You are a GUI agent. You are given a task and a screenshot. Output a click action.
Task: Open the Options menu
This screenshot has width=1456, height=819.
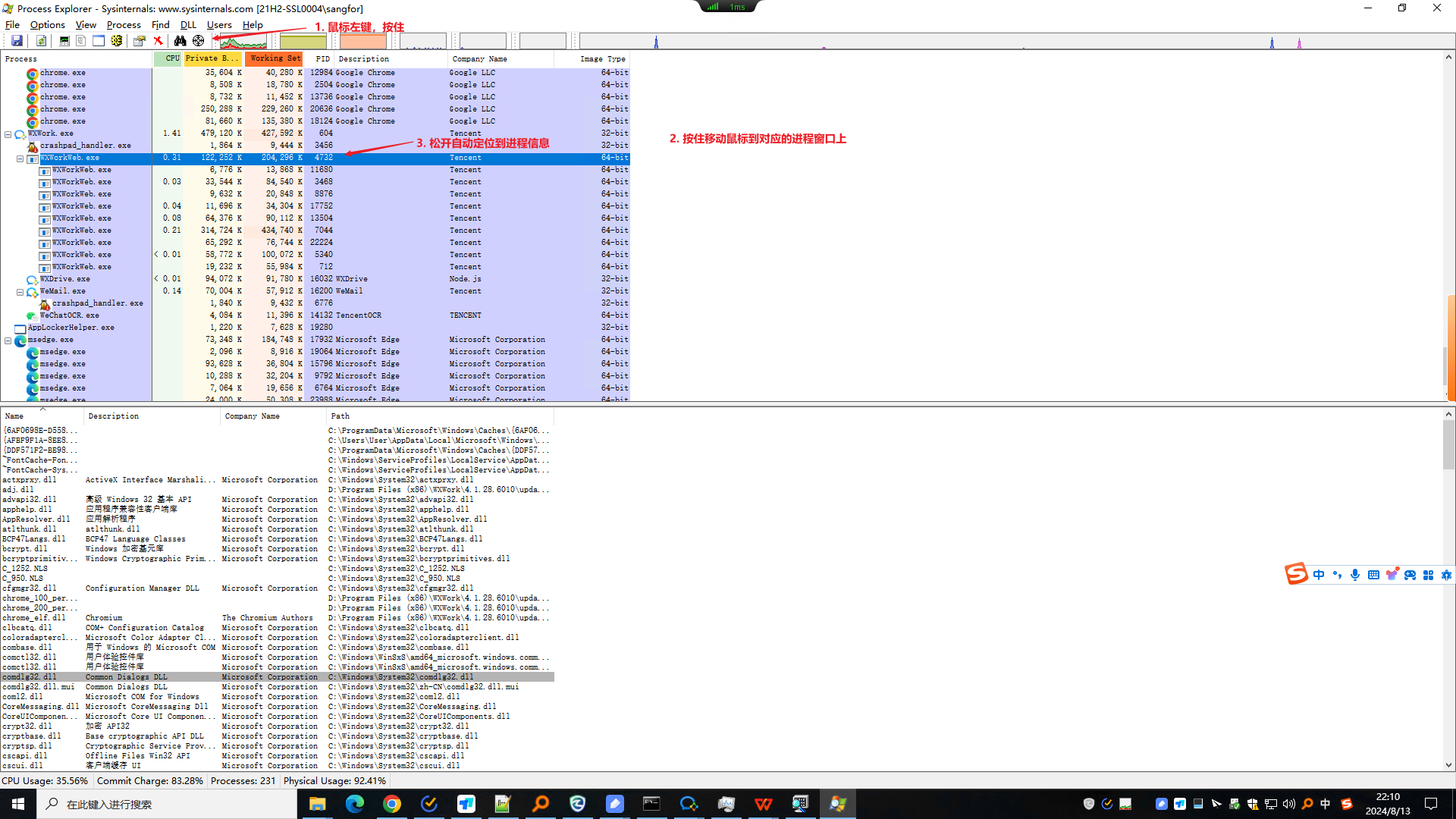[47, 25]
